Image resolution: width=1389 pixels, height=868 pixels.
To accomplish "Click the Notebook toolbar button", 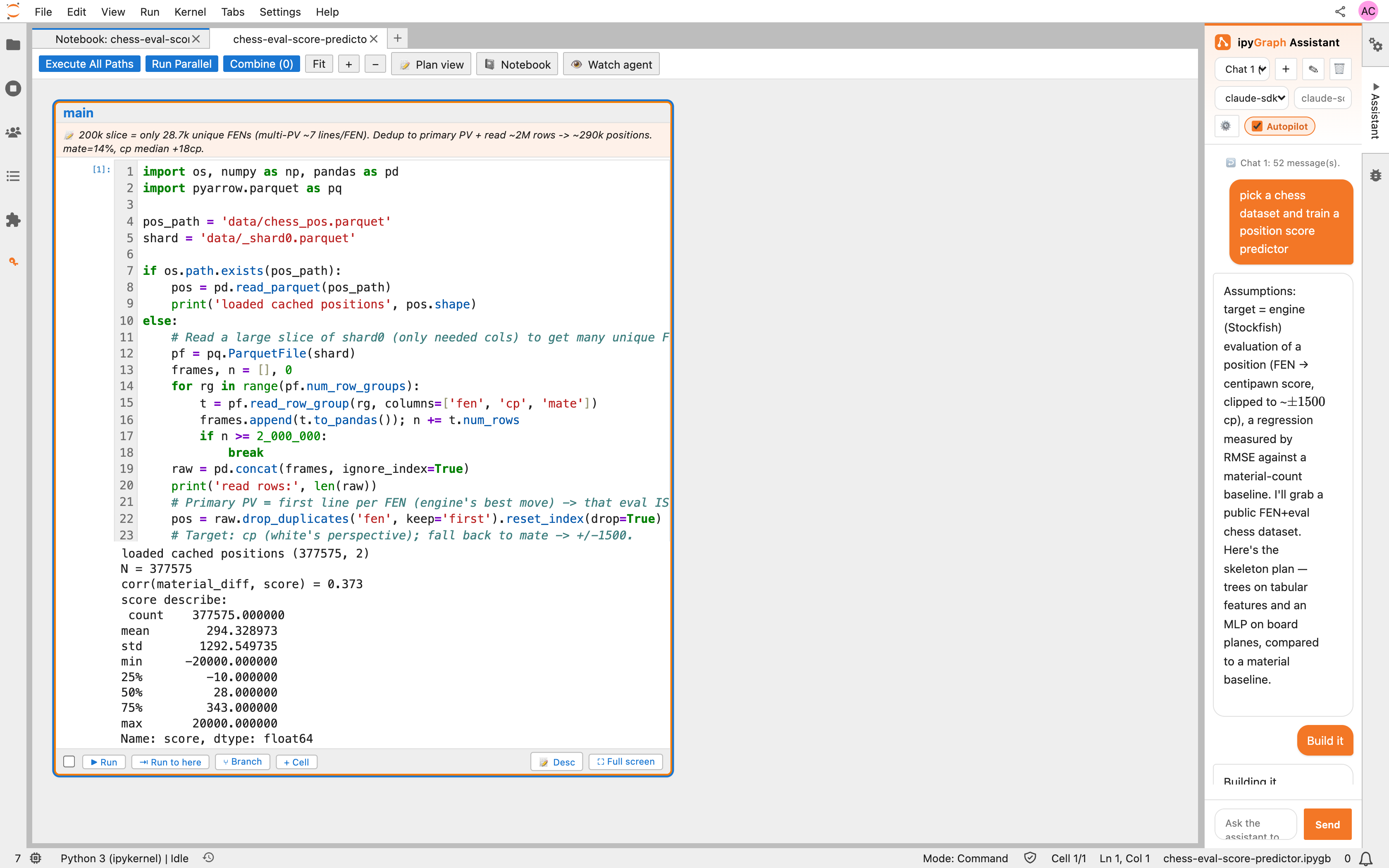I will coord(517,64).
